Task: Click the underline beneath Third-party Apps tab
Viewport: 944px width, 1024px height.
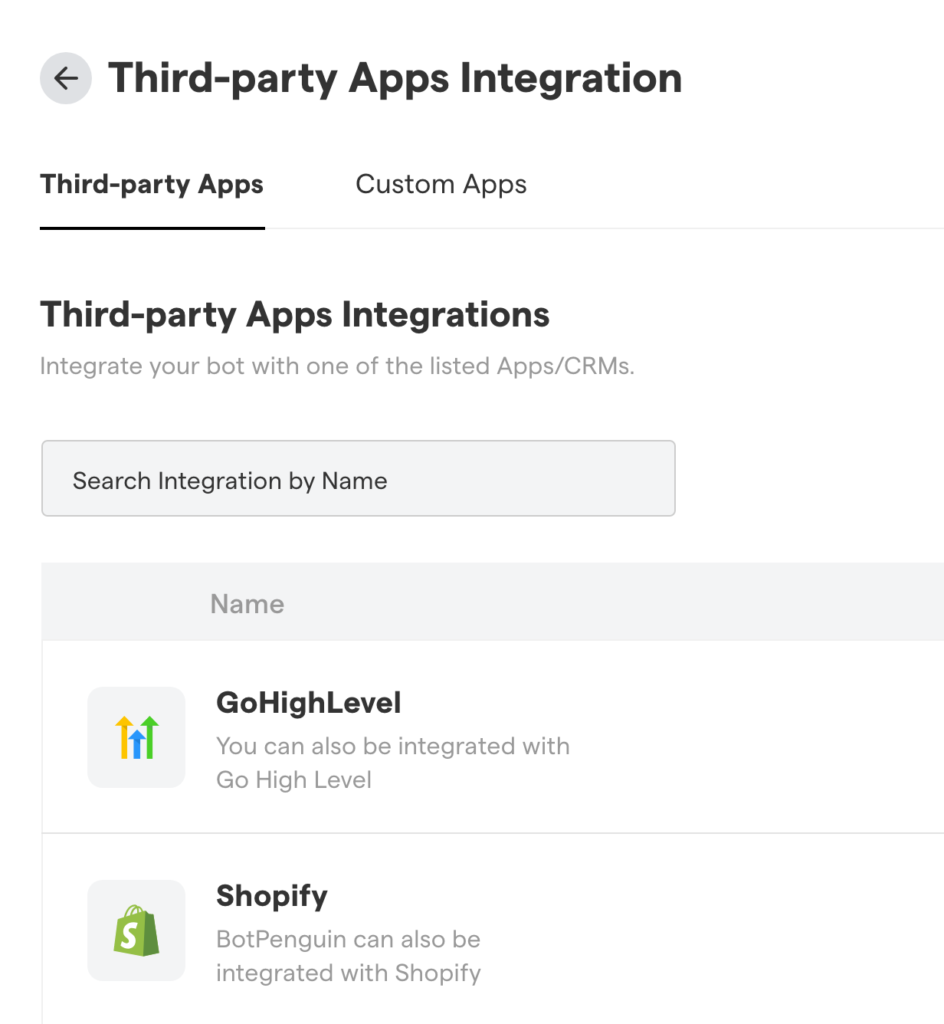Action: pyautogui.click(x=152, y=227)
